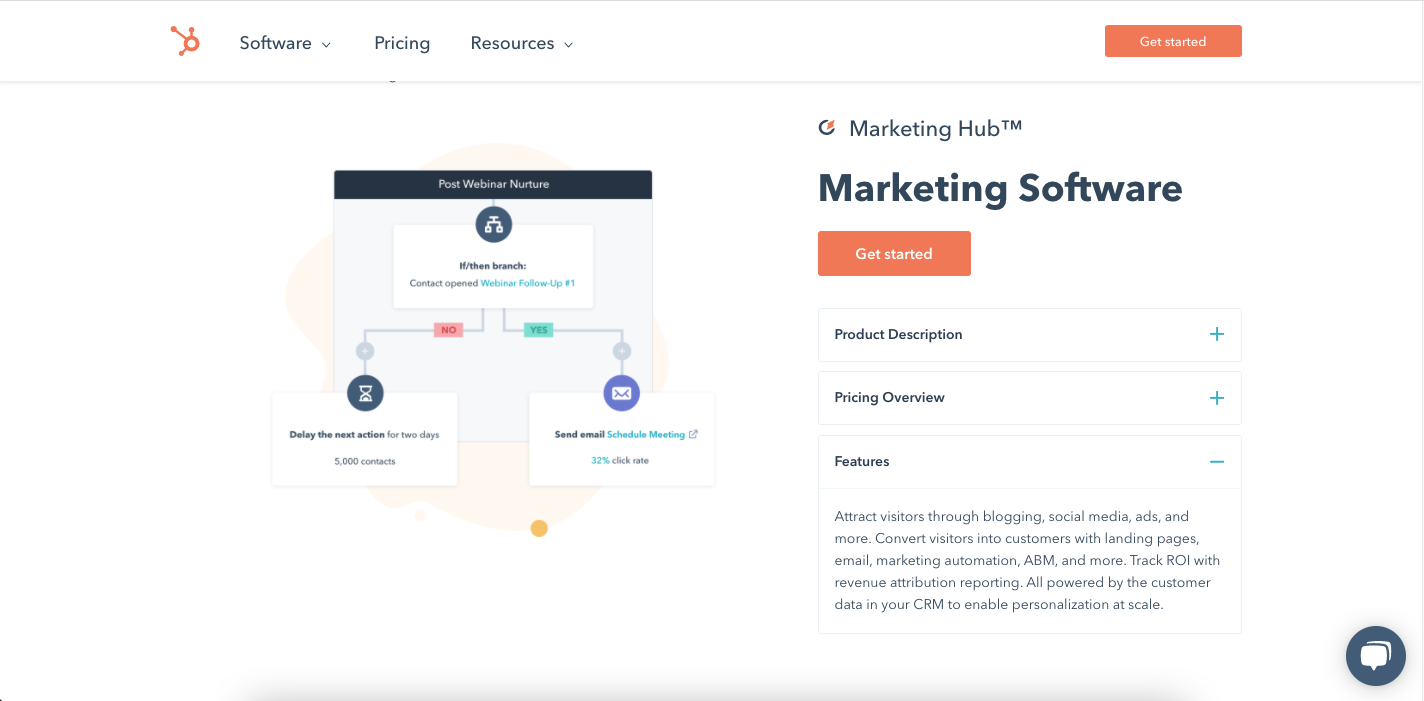Open the Software dropdown menu
1424x701 pixels.
tap(284, 43)
